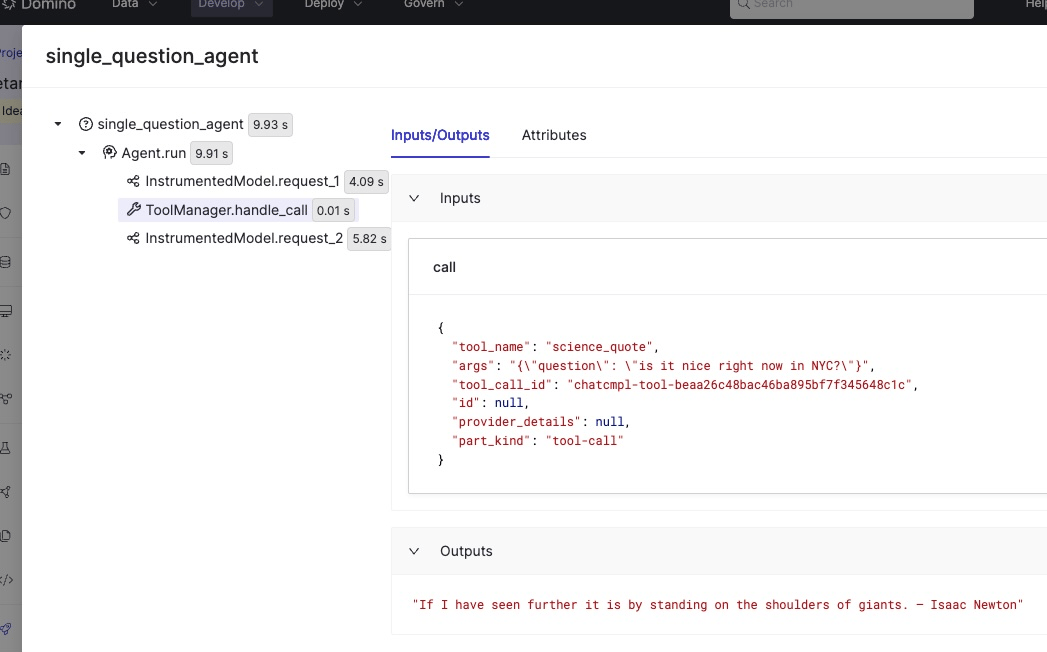This screenshot has height=652, width=1047.
Task: Open the rocket icon in the left sidebar
Action: 6,629
